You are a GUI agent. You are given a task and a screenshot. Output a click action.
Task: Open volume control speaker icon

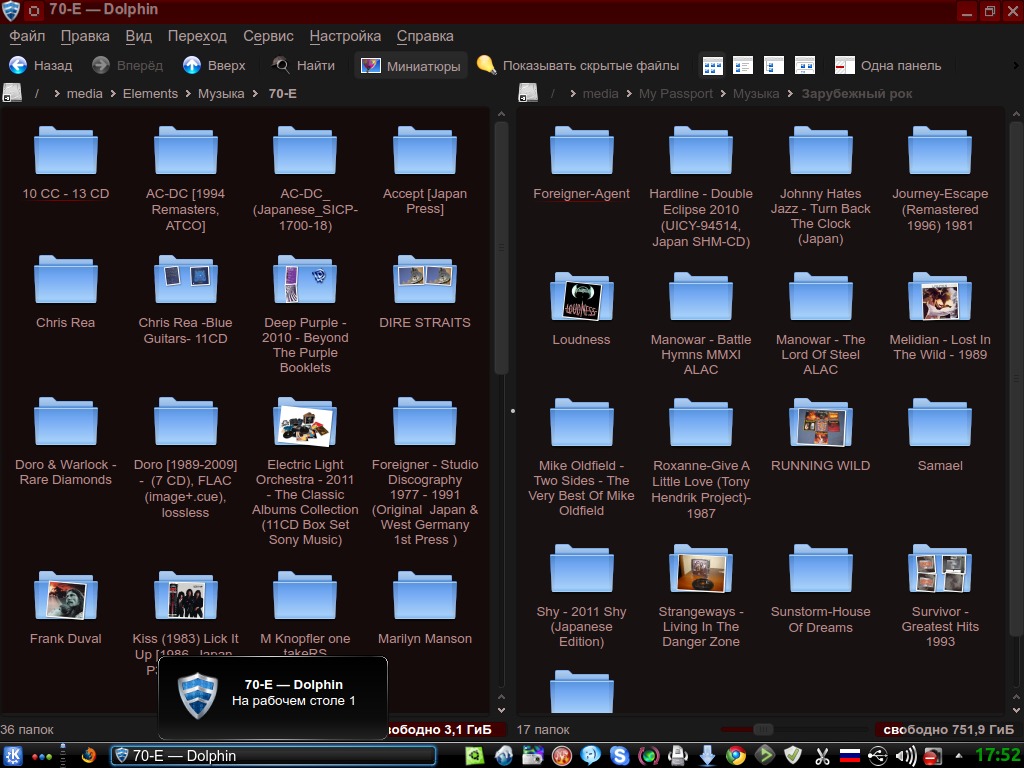[905, 756]
